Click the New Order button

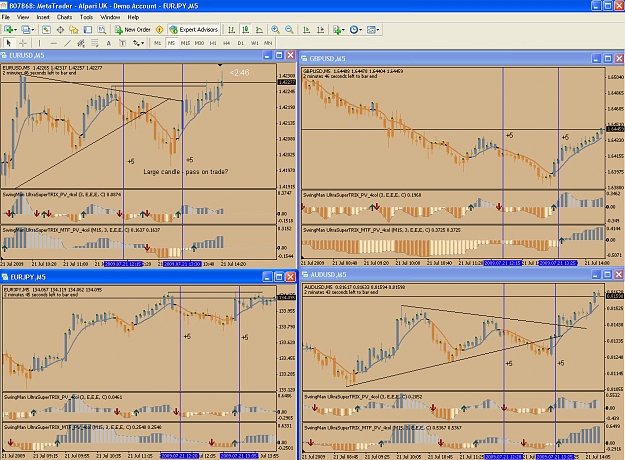coord(133,29)
